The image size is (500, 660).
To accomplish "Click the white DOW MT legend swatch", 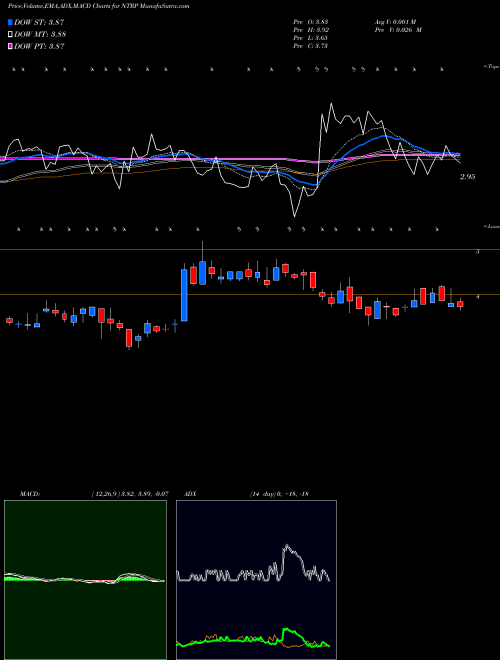I will coord(11,35).
